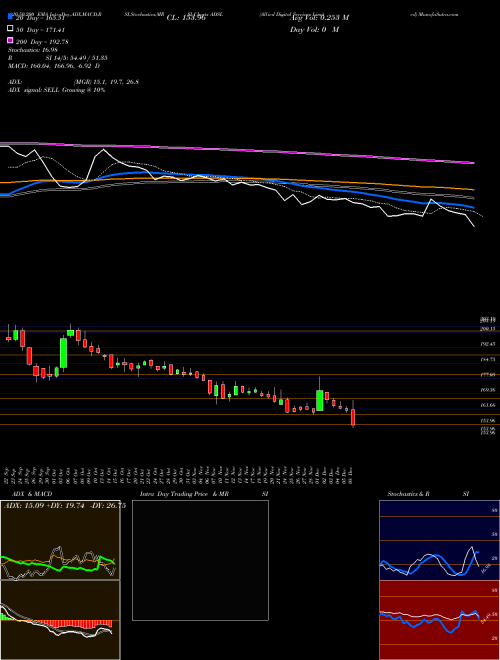Click the Stochastics and RSI panel title
Screen dimensions: 500x660
428,494
